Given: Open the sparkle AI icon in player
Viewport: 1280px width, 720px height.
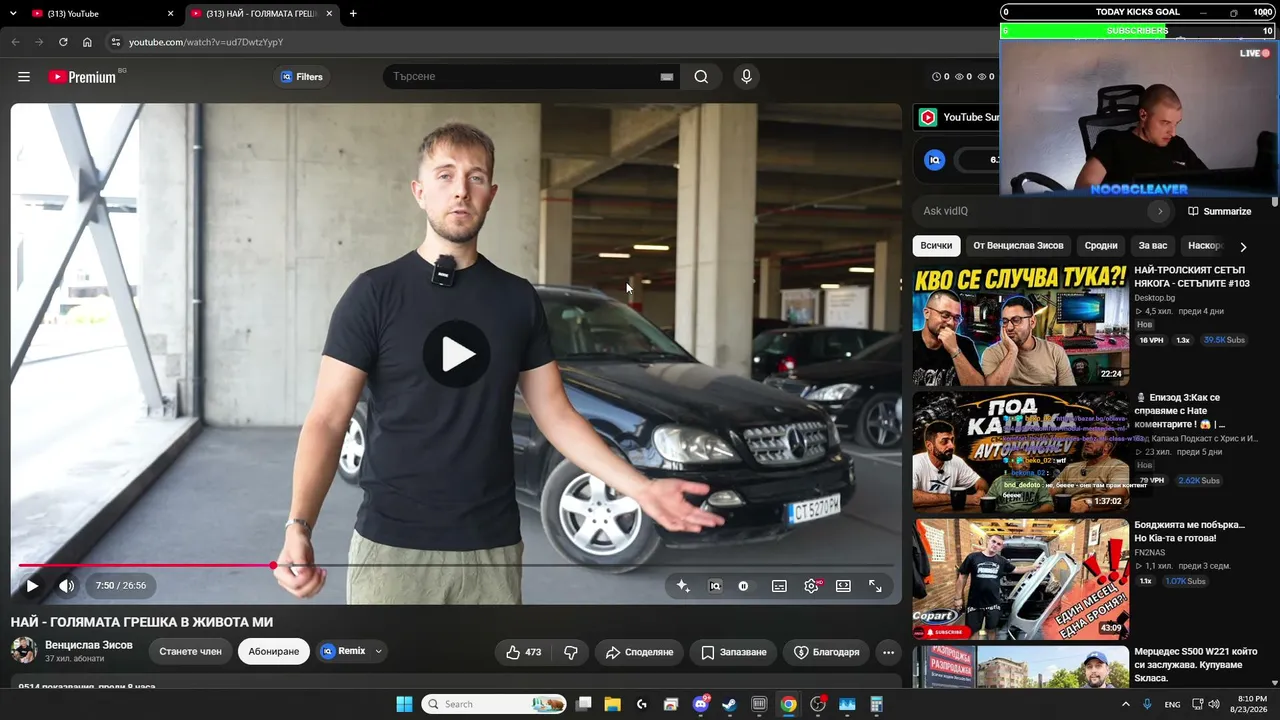Looking at the screenshot, I should (683, 586).
